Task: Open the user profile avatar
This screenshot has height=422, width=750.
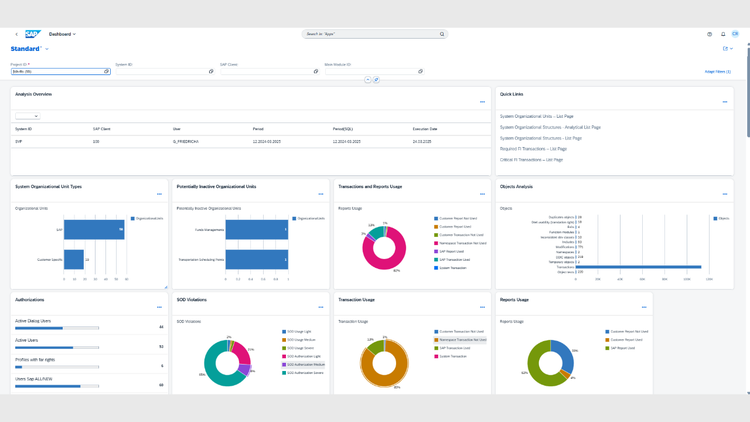Action: pyautogui.click(x=735, y=34)
